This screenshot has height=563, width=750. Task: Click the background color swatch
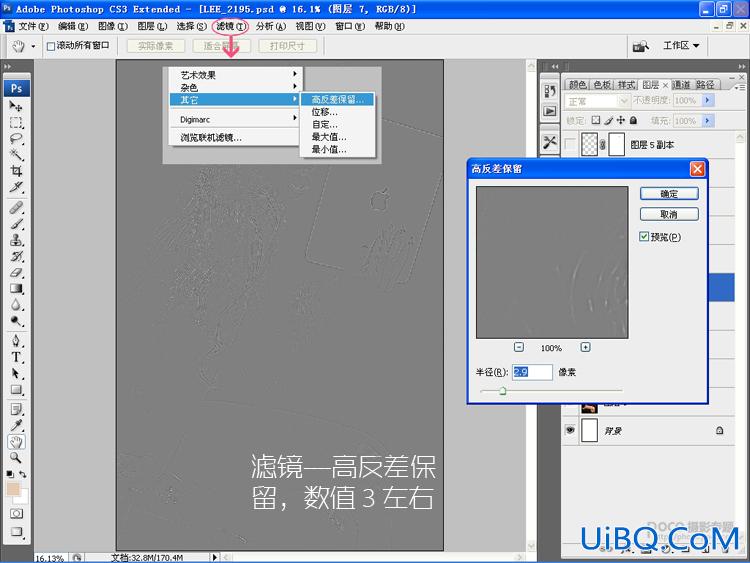pos(22,497)
